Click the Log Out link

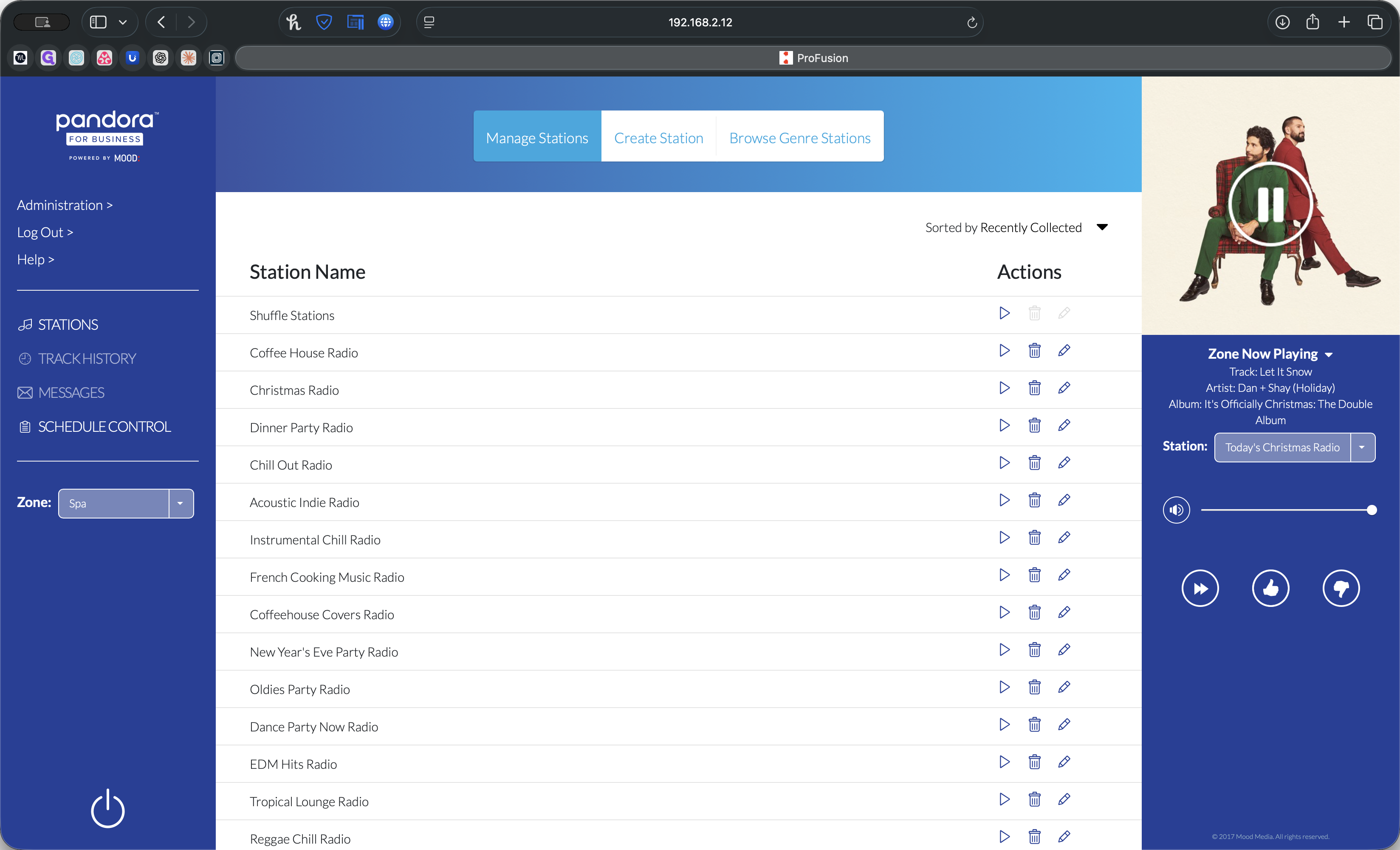pos(45,232)
